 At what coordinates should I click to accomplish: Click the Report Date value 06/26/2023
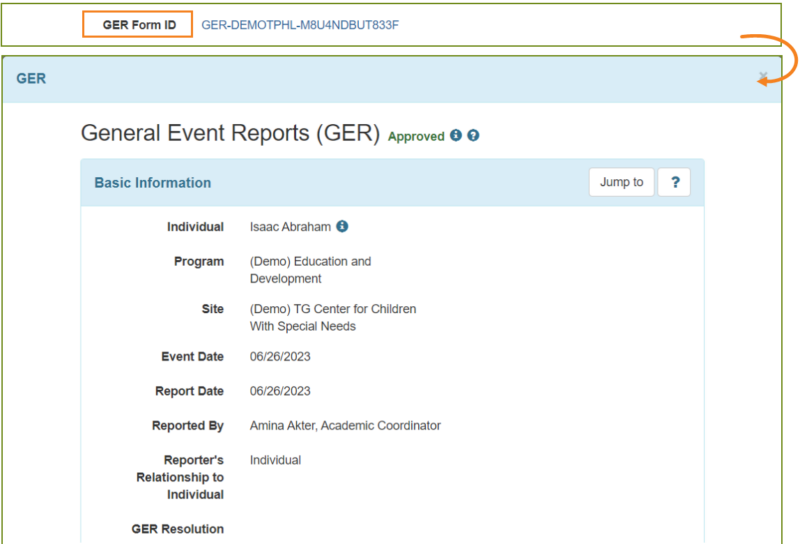pos(280,391)
